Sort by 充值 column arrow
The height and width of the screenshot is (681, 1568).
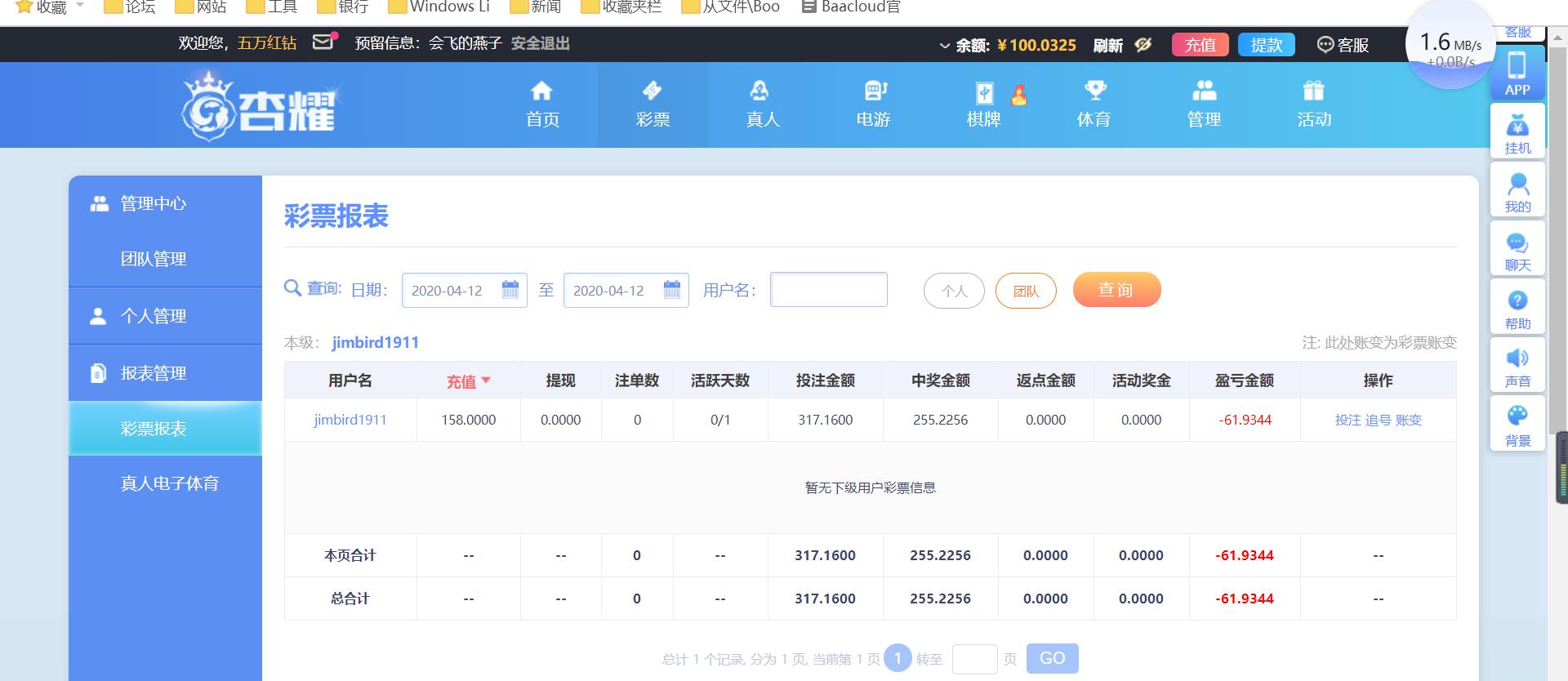(486, 381)
